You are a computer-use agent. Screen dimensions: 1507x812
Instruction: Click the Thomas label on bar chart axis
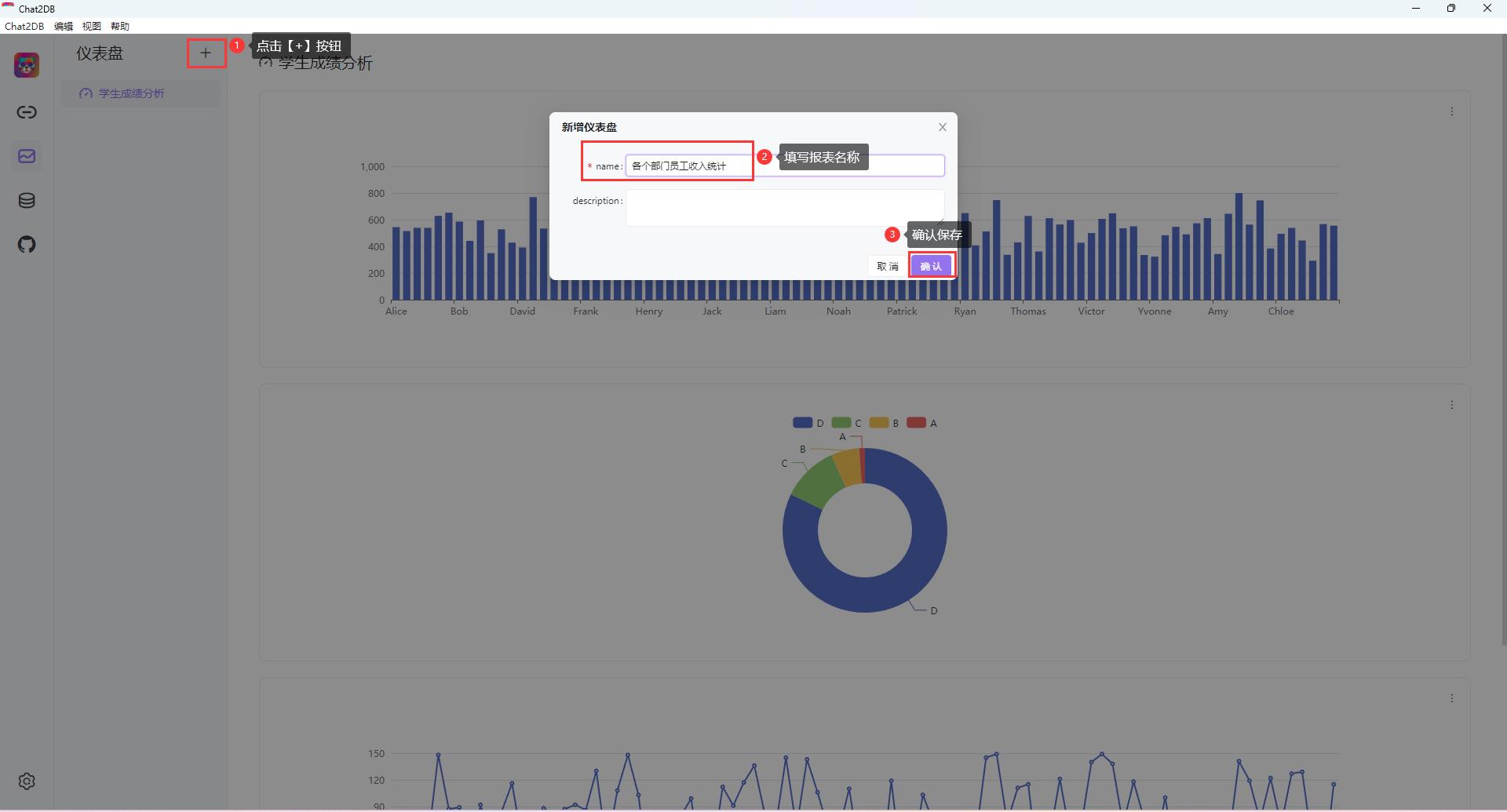[x=1028, y=311]
